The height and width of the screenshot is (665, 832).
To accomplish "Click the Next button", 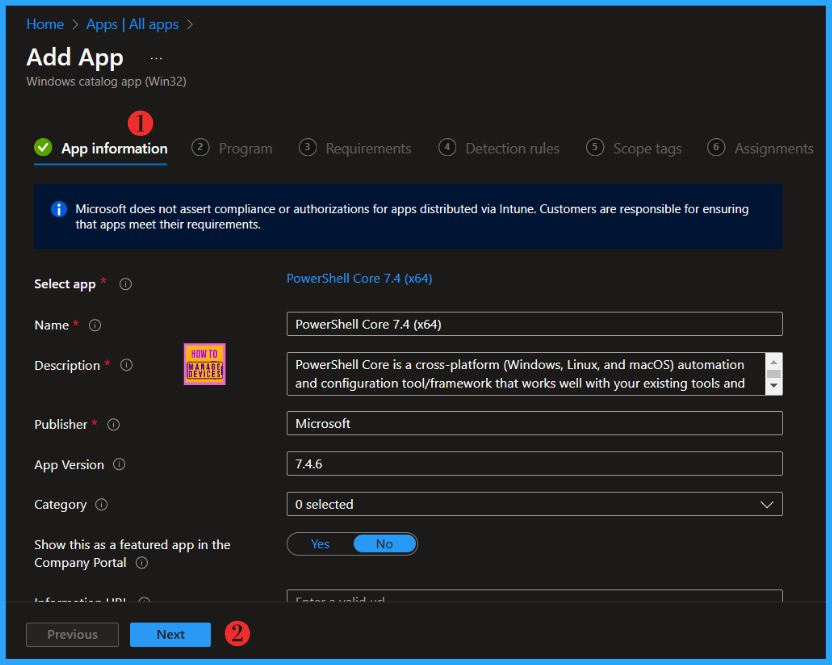I will 170,635.
